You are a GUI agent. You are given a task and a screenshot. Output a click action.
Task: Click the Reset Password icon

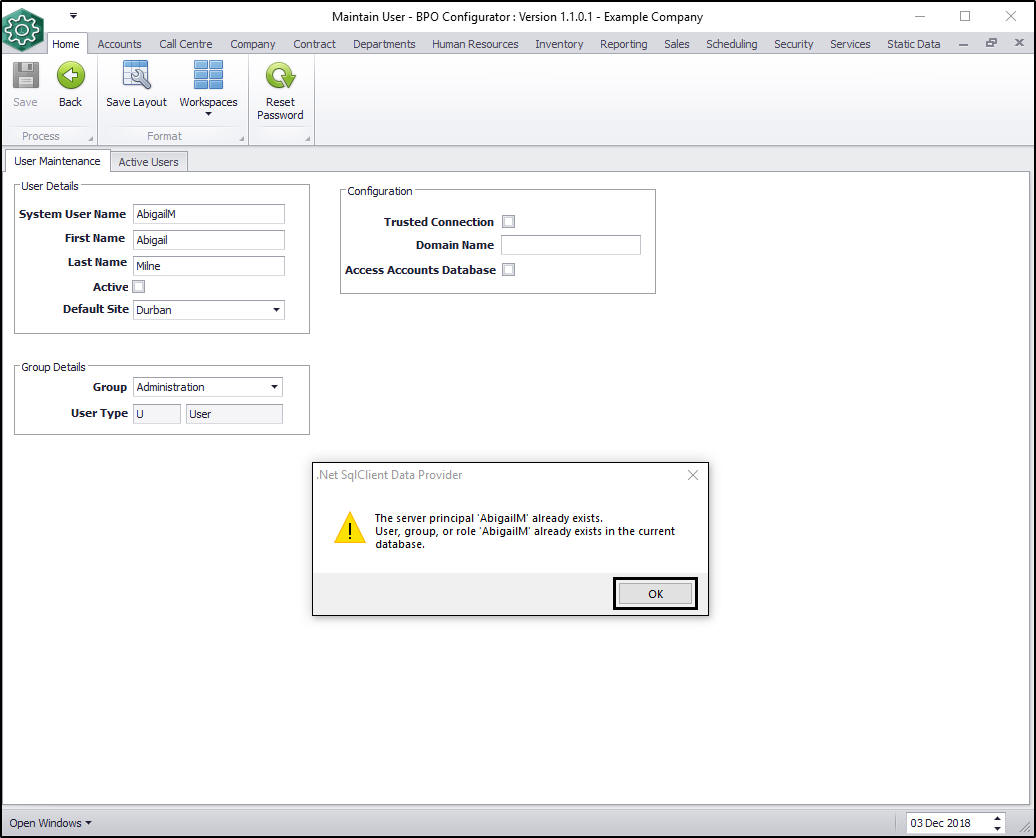coord(280,75)
